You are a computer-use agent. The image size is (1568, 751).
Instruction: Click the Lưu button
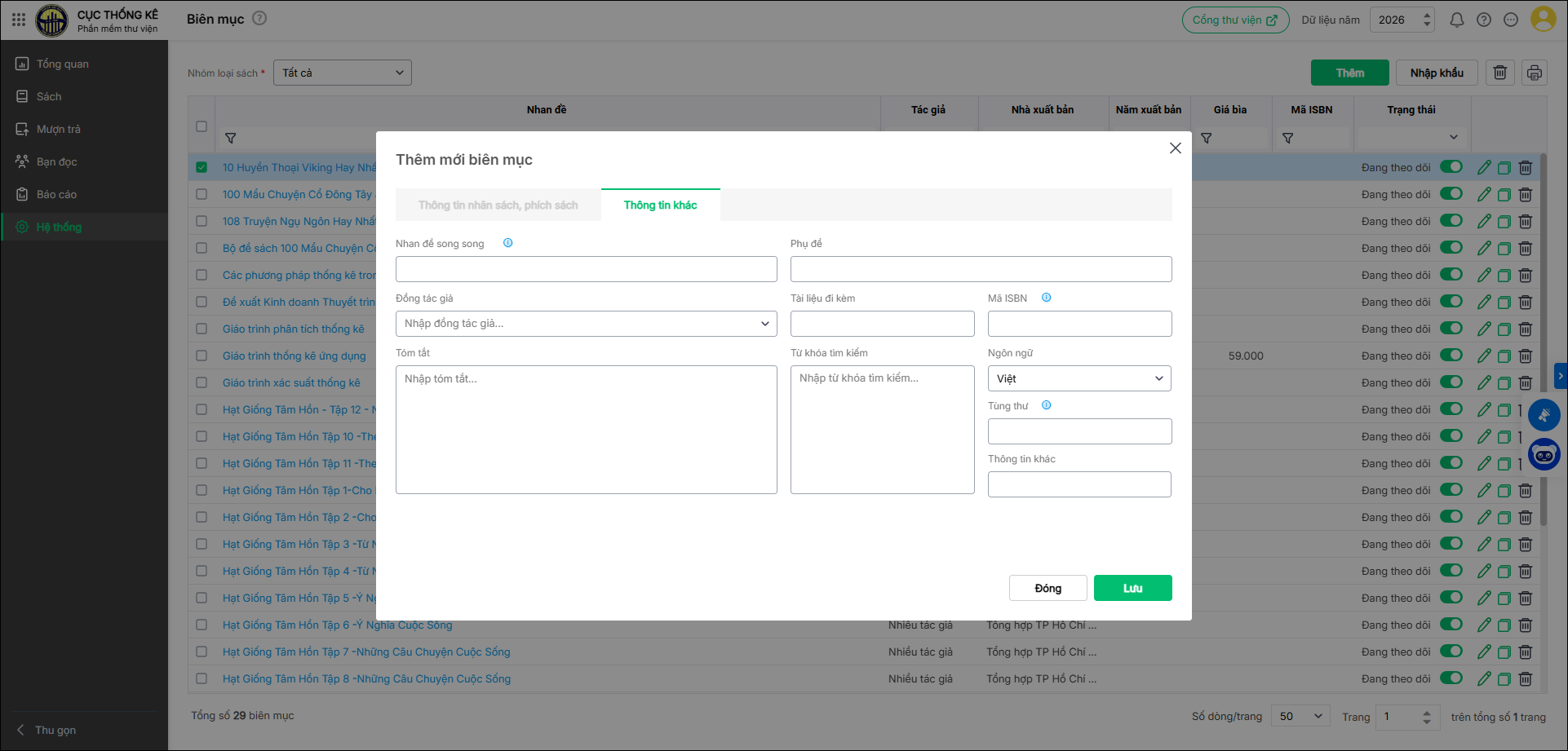tap(1132, 588)
